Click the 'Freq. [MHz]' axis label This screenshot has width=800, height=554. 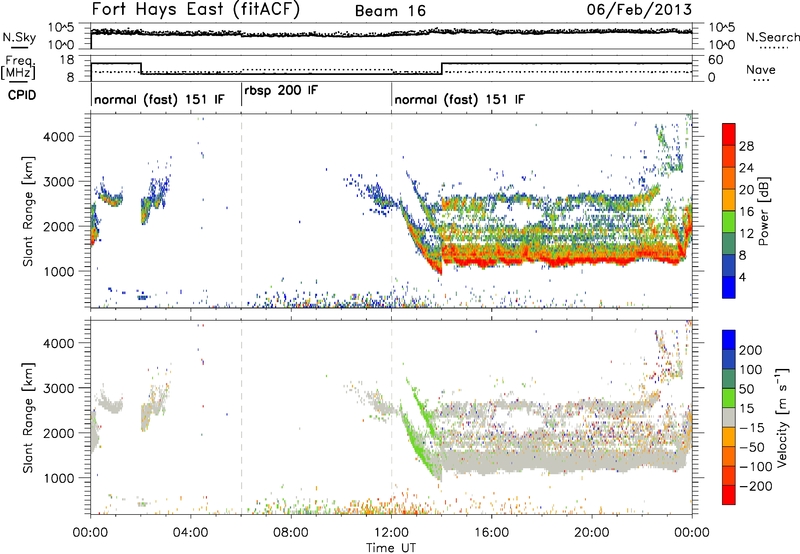click(x=19, y=67)
